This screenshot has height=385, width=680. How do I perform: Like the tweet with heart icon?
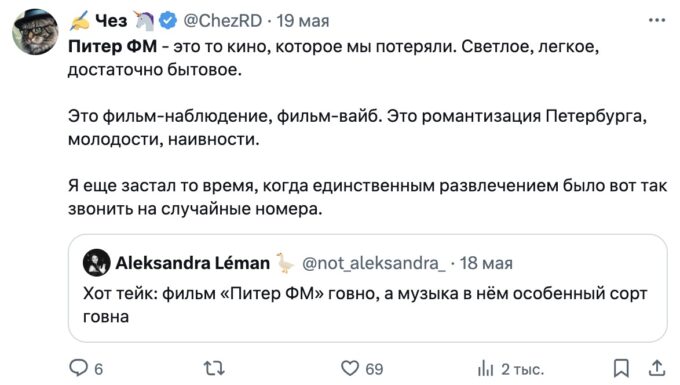[x=350, y=368]
